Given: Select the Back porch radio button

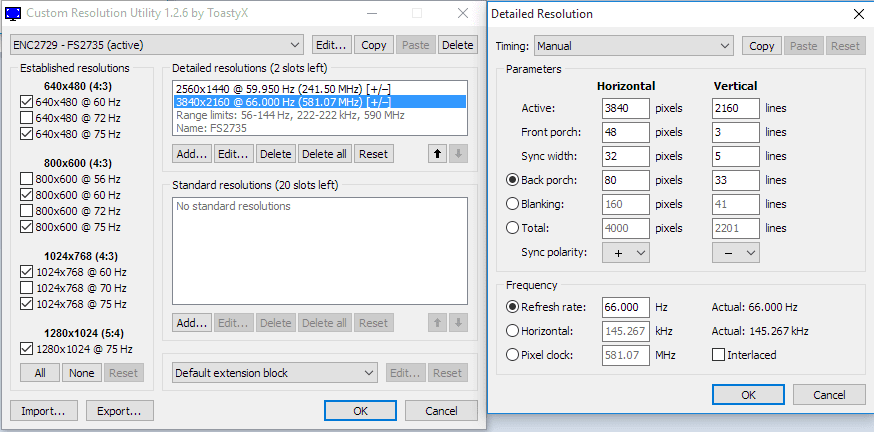Looking at the screenshot, I should pos(512,180).
